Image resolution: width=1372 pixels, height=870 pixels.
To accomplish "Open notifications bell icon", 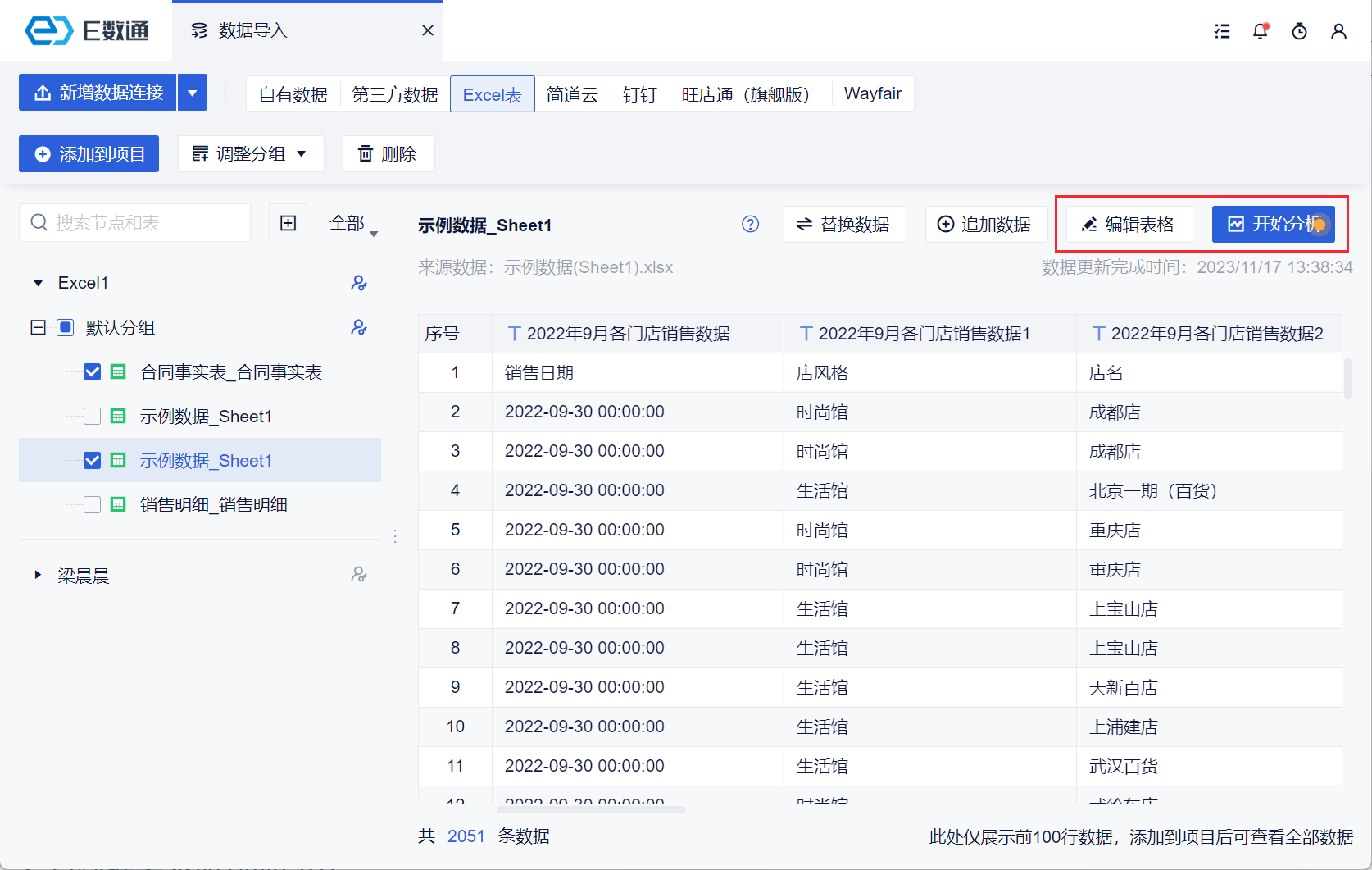I will [1261, 31].
